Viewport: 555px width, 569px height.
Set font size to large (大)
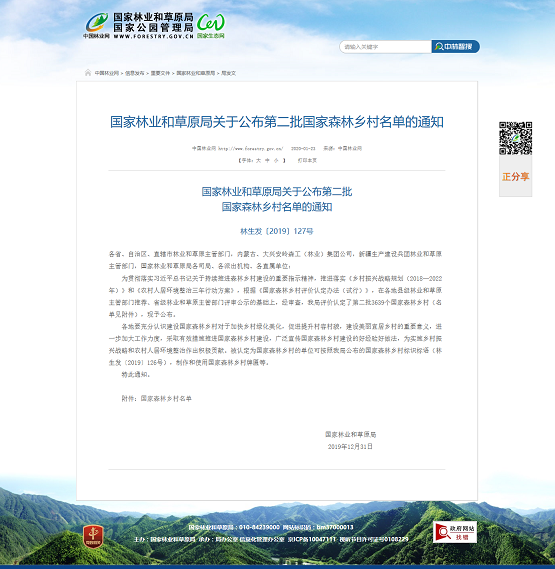[x=258, y=160]
